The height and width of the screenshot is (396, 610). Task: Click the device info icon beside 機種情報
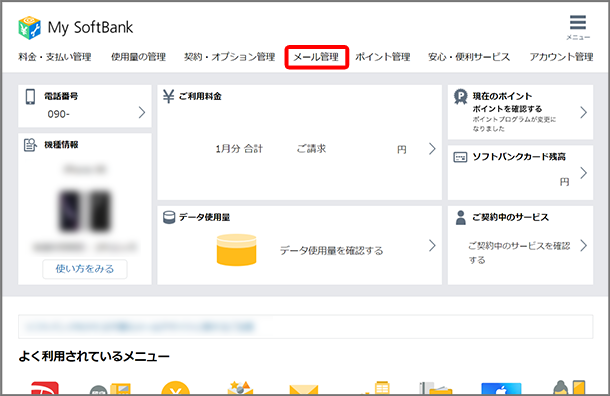click(30, 145)
